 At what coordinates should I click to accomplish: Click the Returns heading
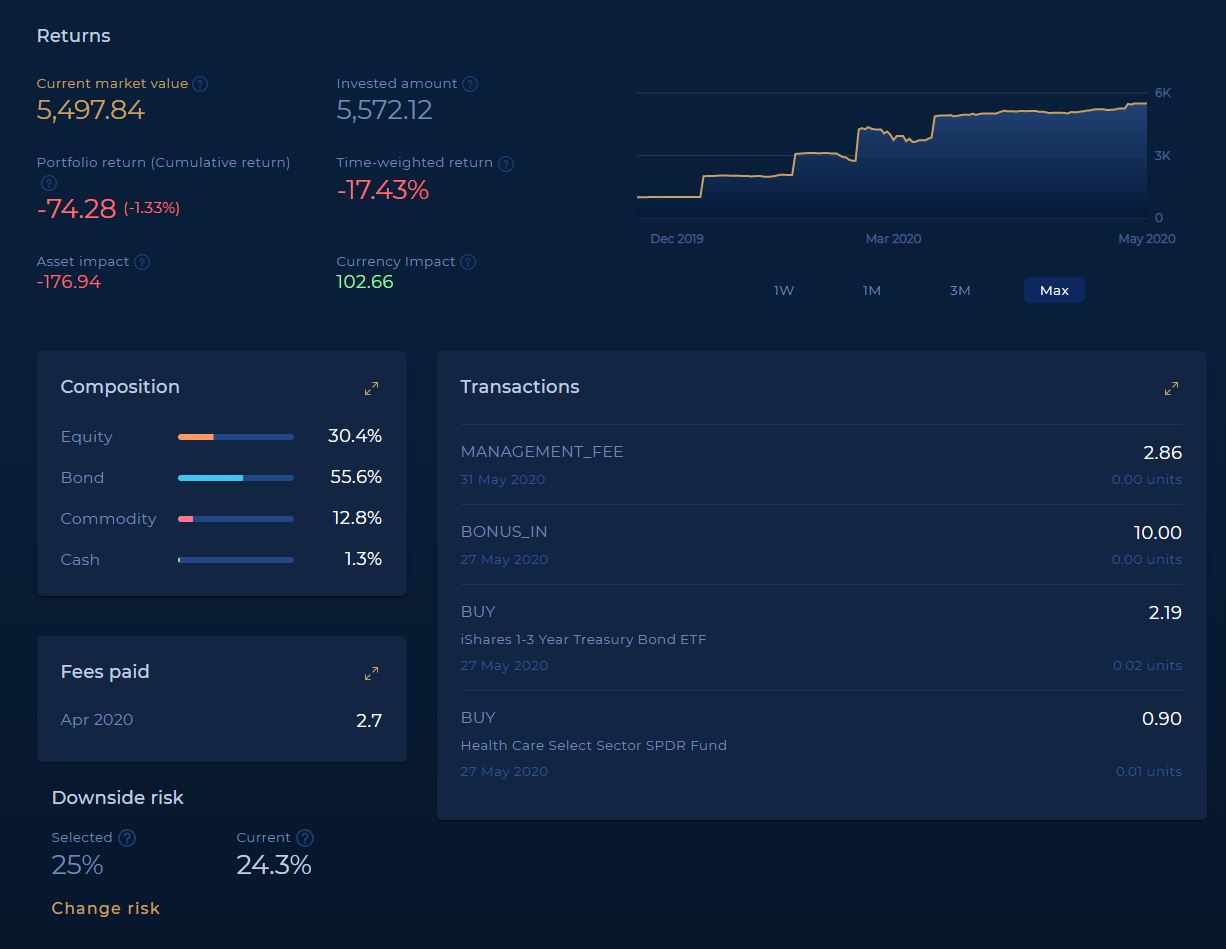[73, 36]
